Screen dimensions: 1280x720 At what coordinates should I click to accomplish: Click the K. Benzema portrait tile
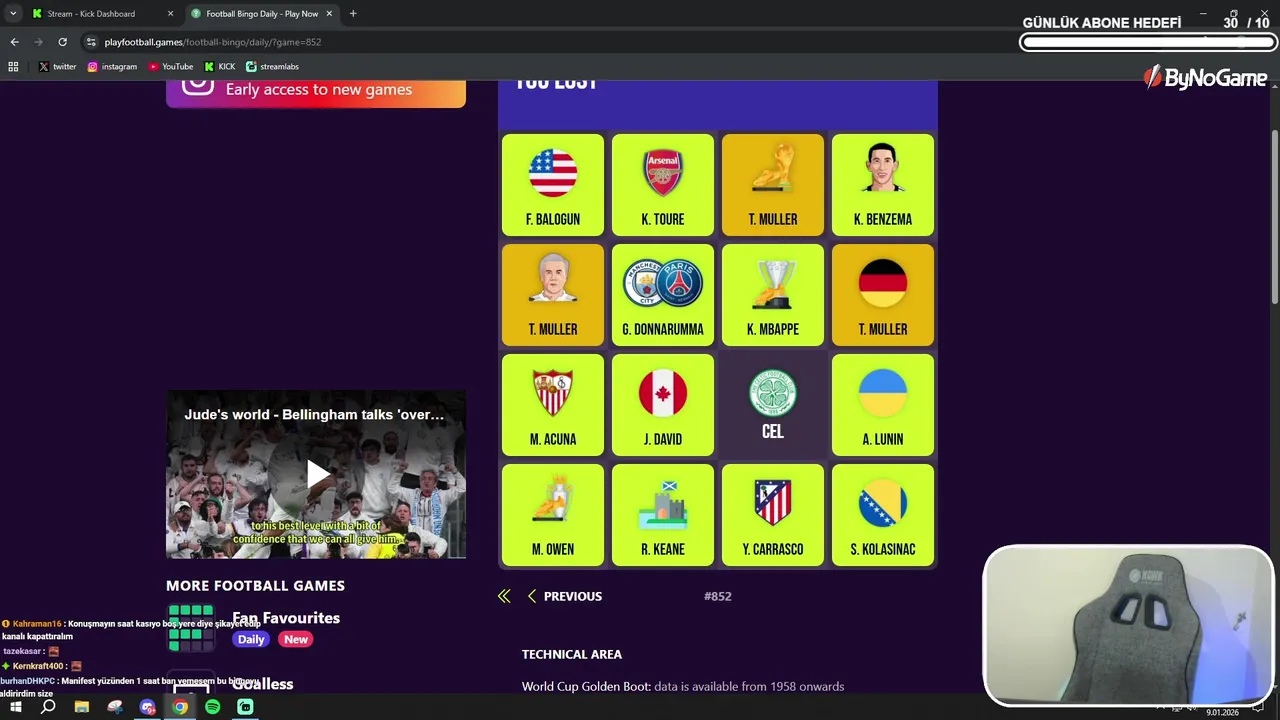click(x=883, y=185)
